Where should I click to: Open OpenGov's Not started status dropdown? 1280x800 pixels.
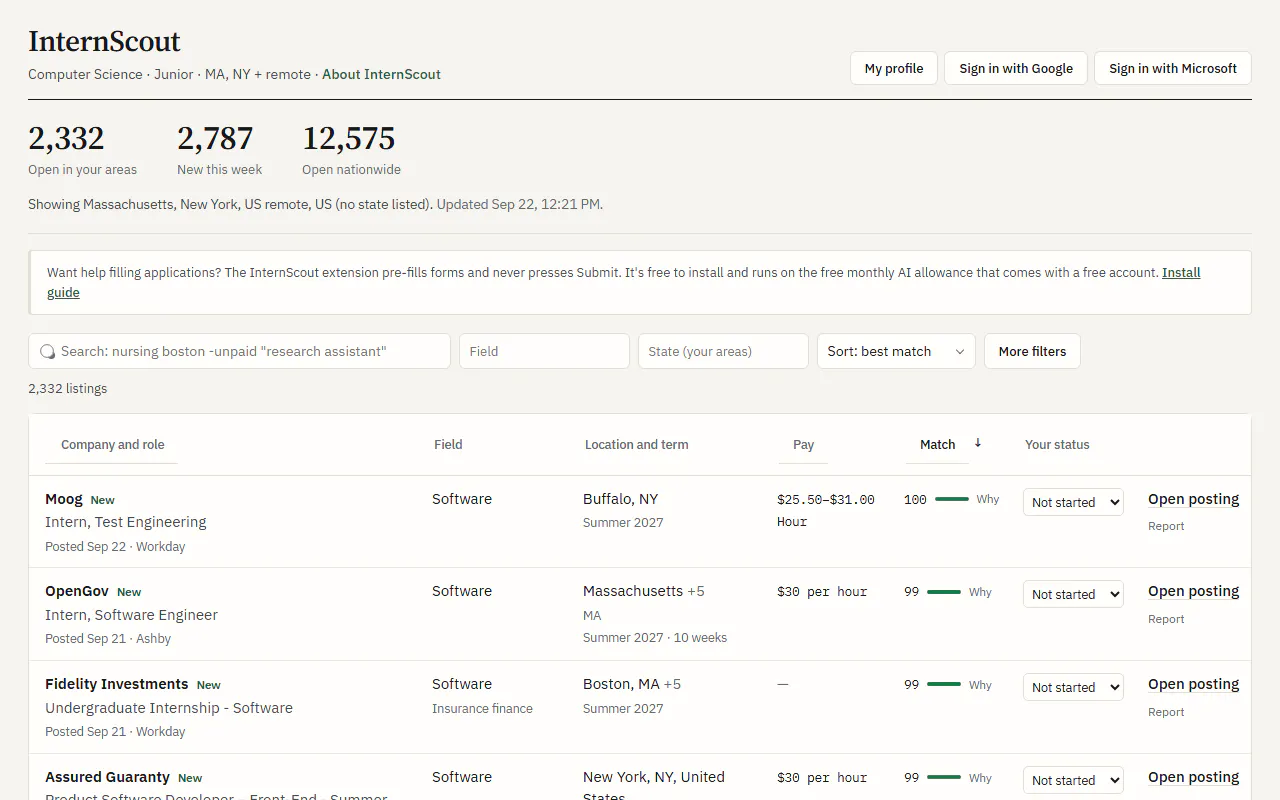pos(1073,594)
